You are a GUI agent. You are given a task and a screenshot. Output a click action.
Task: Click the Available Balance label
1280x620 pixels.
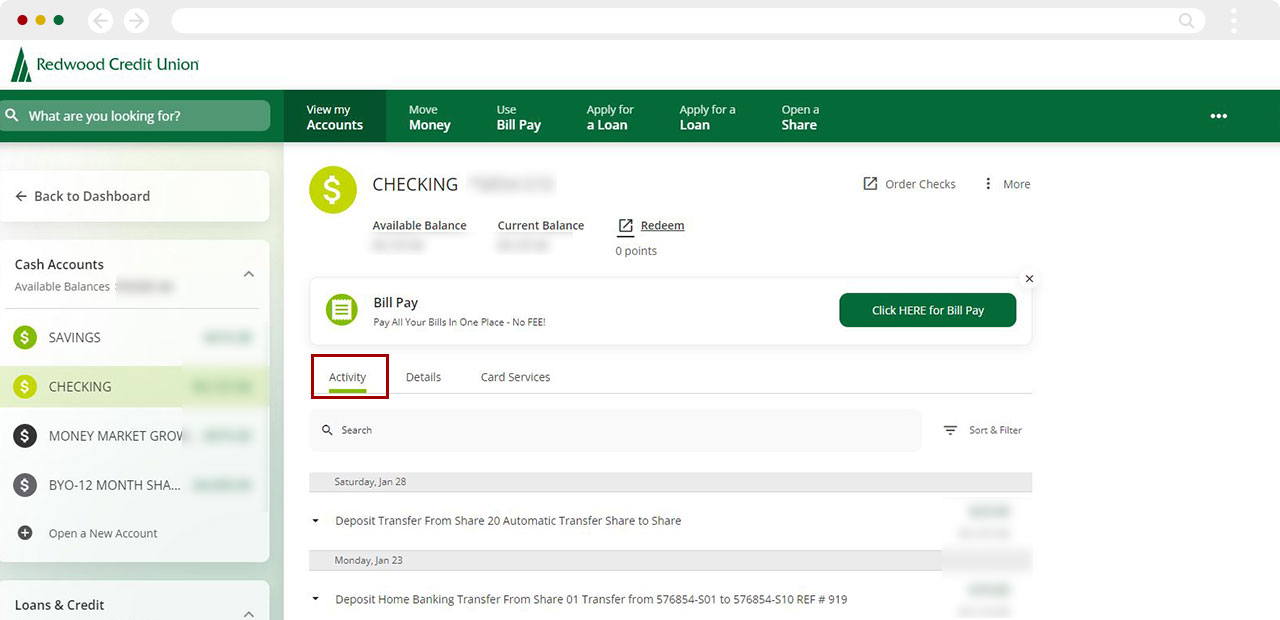(x=419, y=226)
